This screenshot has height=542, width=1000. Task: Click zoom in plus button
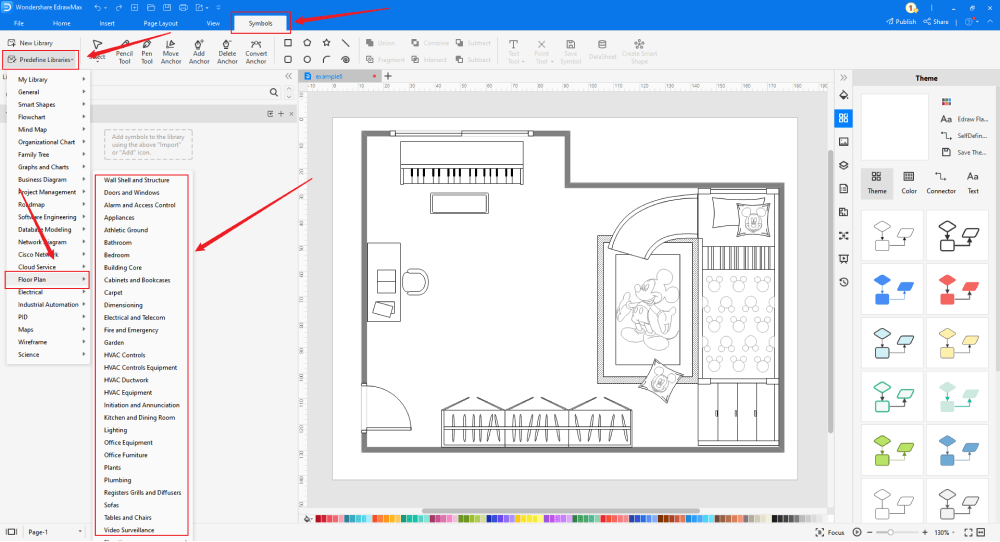pyautogui.click(x=925, y=532)
